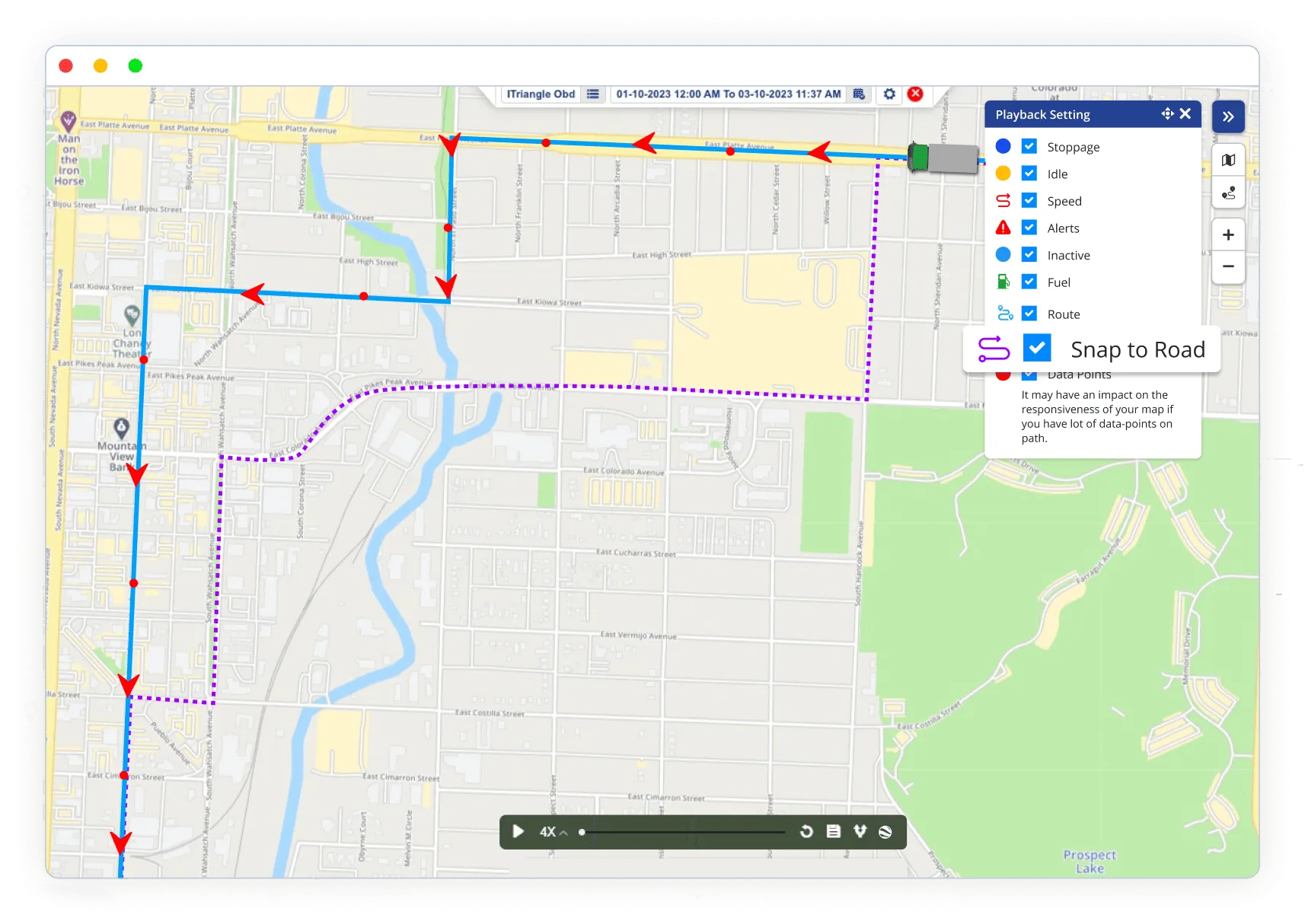Expand the side panel with double chevron
1305x924 pixels.
point(1228,117)
